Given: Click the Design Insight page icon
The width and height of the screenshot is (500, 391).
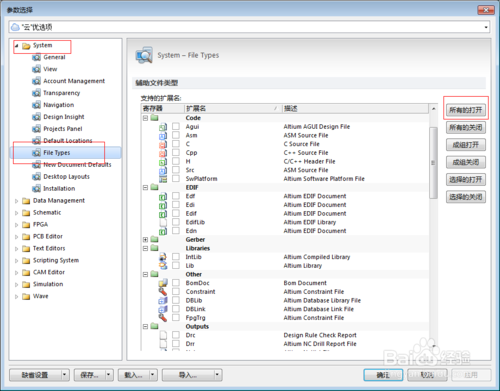Looking at the screenshot, I should pyautogui.click(x=36, y=117).
